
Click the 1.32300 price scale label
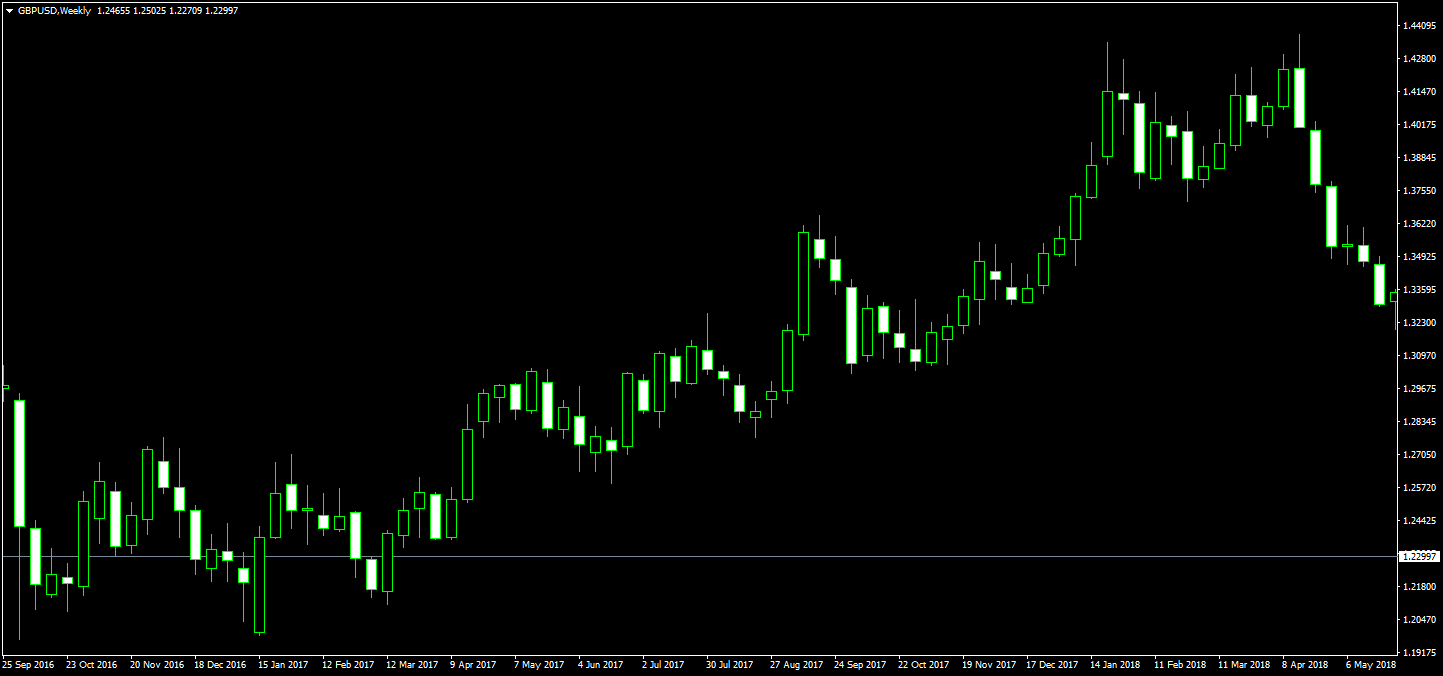point(1420,322)
